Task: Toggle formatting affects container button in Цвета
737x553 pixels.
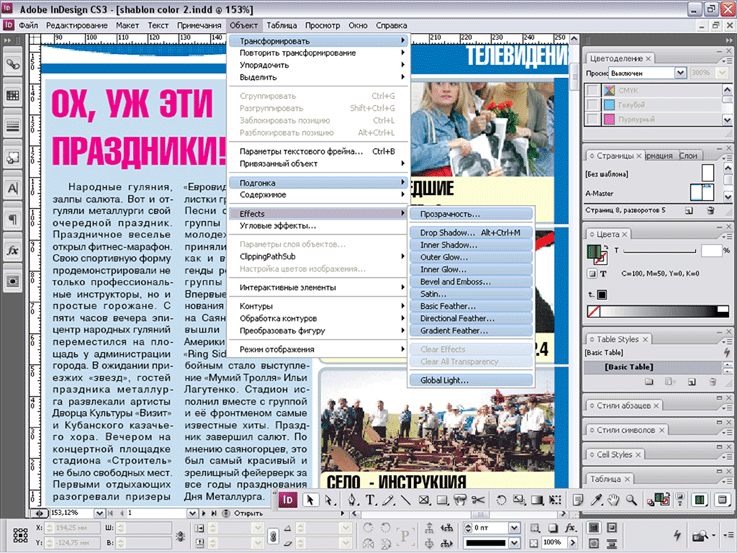Action: click(592, 274)
